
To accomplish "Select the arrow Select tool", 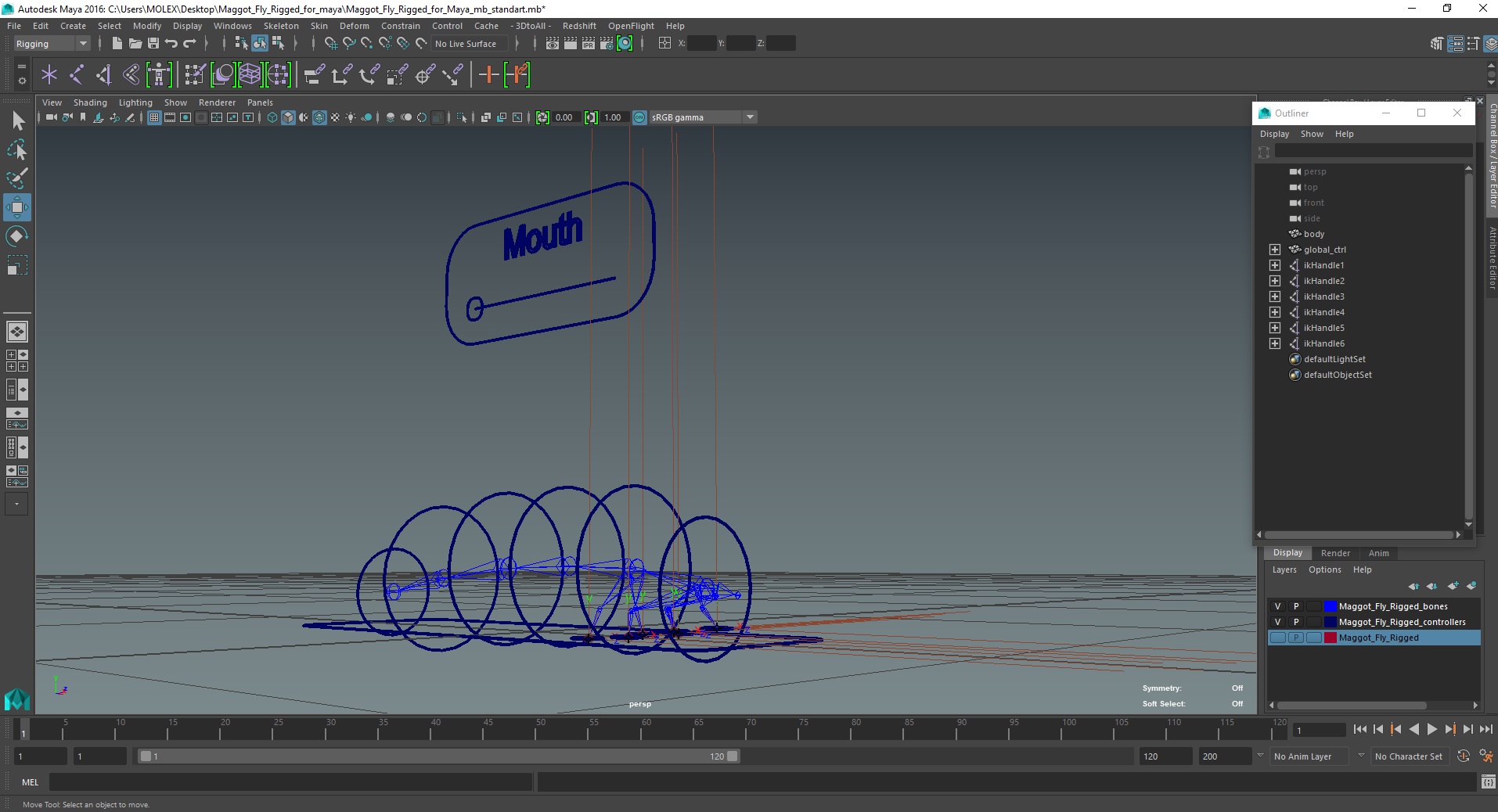I will pos(17,120).
